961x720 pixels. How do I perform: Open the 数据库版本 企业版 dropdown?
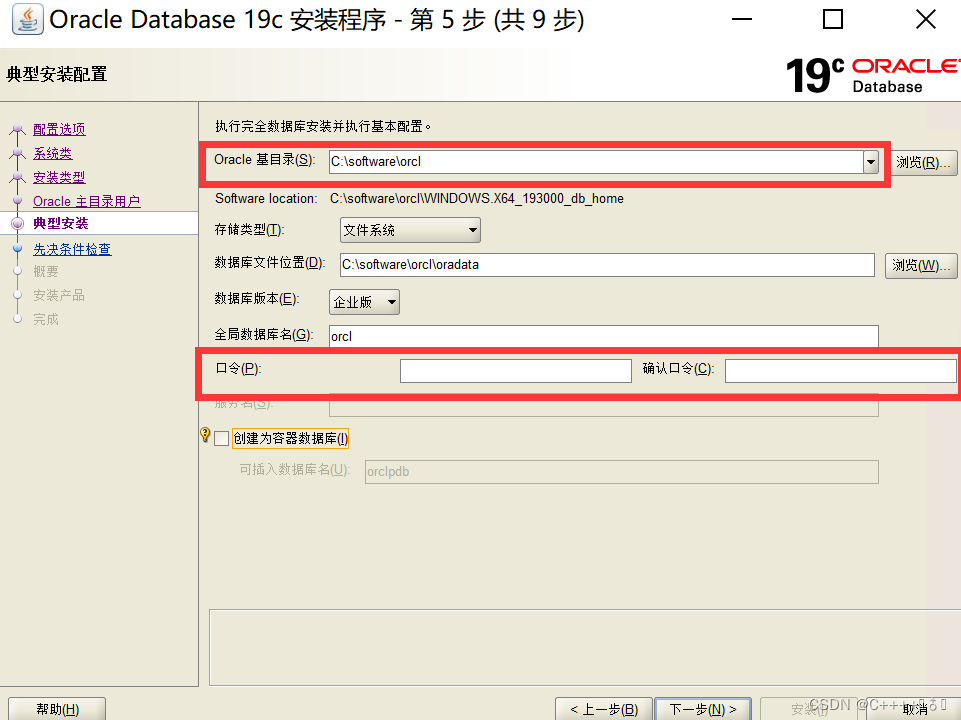[364, 302]
